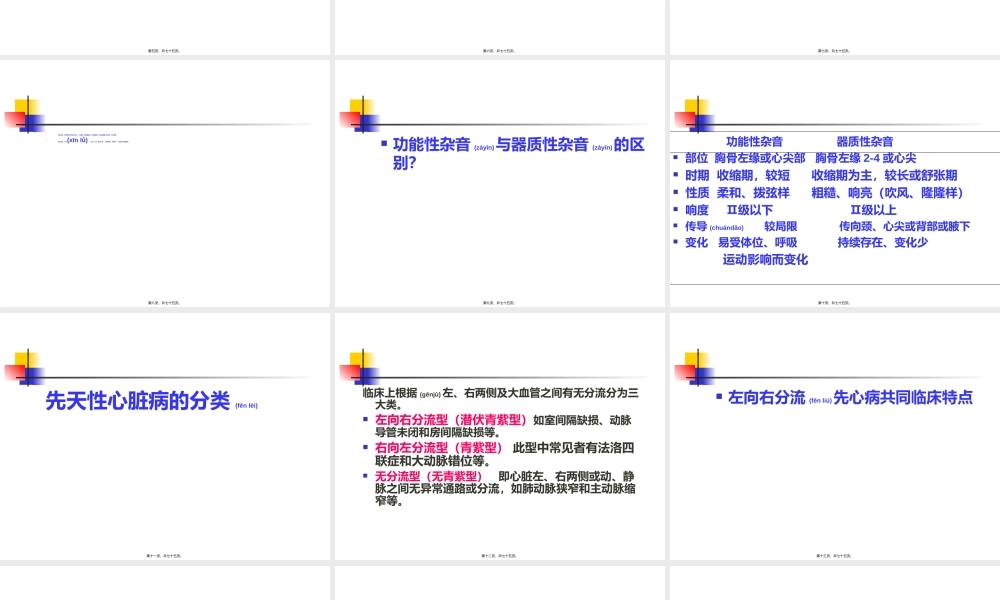The width and height of the screenshot is (1000, 600).
Task: Click the bullet marker next to 传导
Action: point(676,227)
